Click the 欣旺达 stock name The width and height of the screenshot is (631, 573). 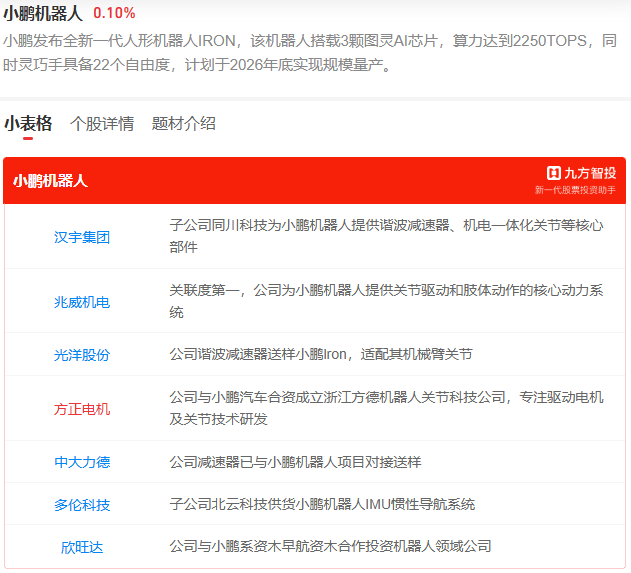pyautogui.click(x=82, y=547)
